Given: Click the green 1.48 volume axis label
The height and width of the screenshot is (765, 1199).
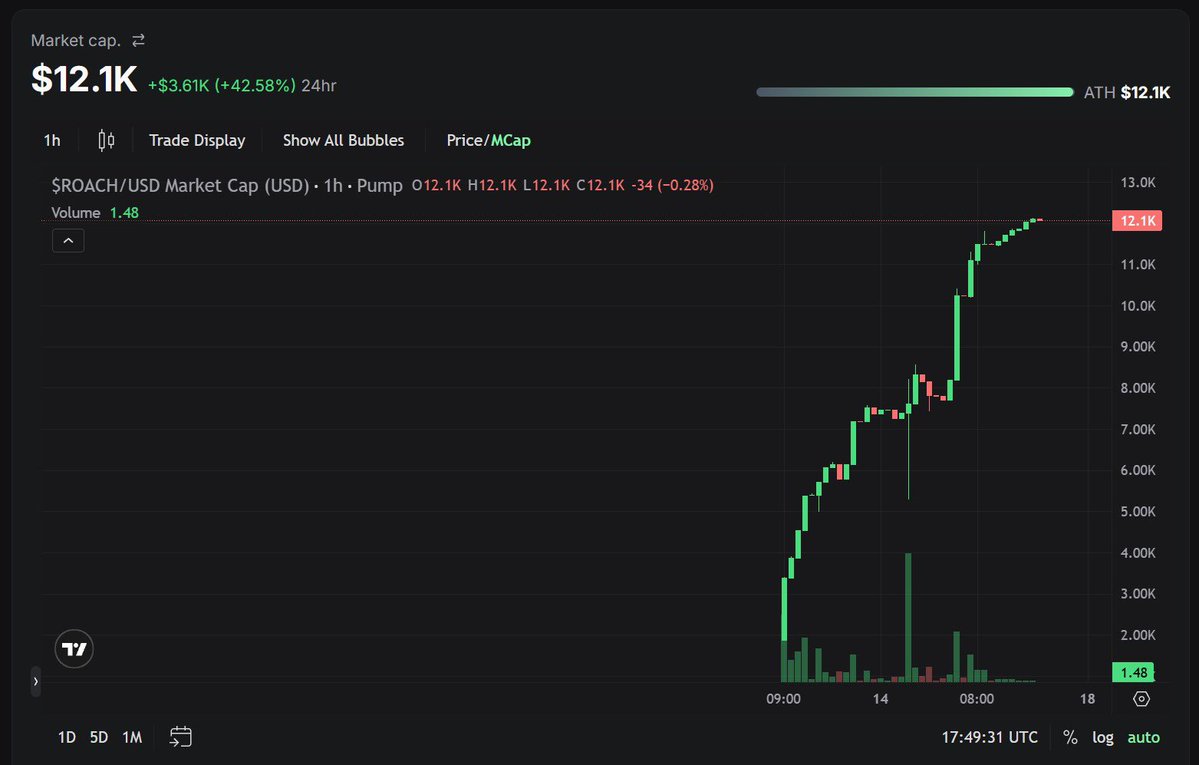Looking at the screenshot, I should click(1132, 672).
